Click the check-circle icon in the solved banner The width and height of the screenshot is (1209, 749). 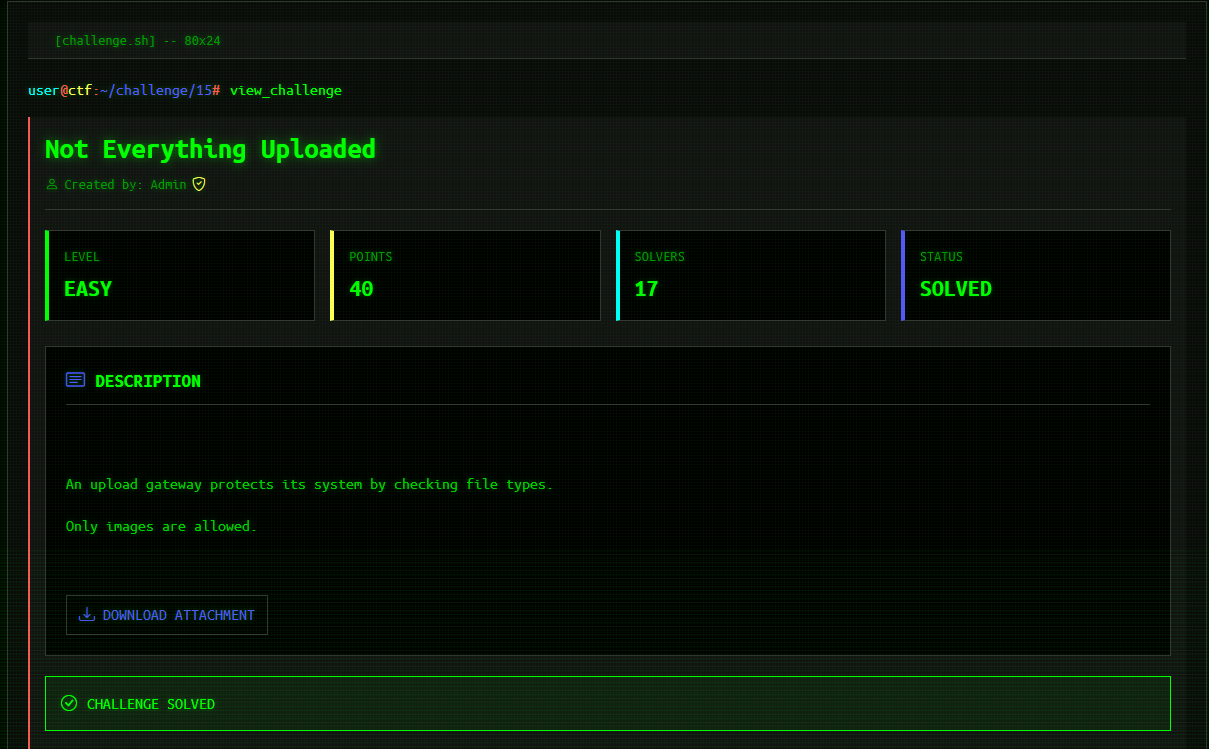(x=69, y=704)
